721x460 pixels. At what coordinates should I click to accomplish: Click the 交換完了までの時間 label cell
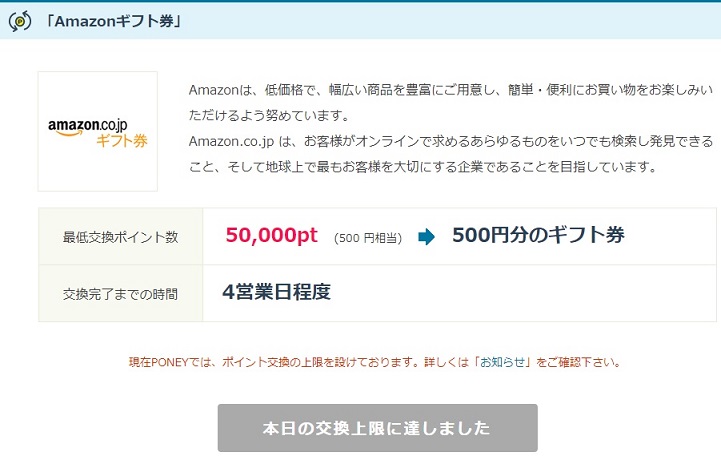(x=120, y=293)
